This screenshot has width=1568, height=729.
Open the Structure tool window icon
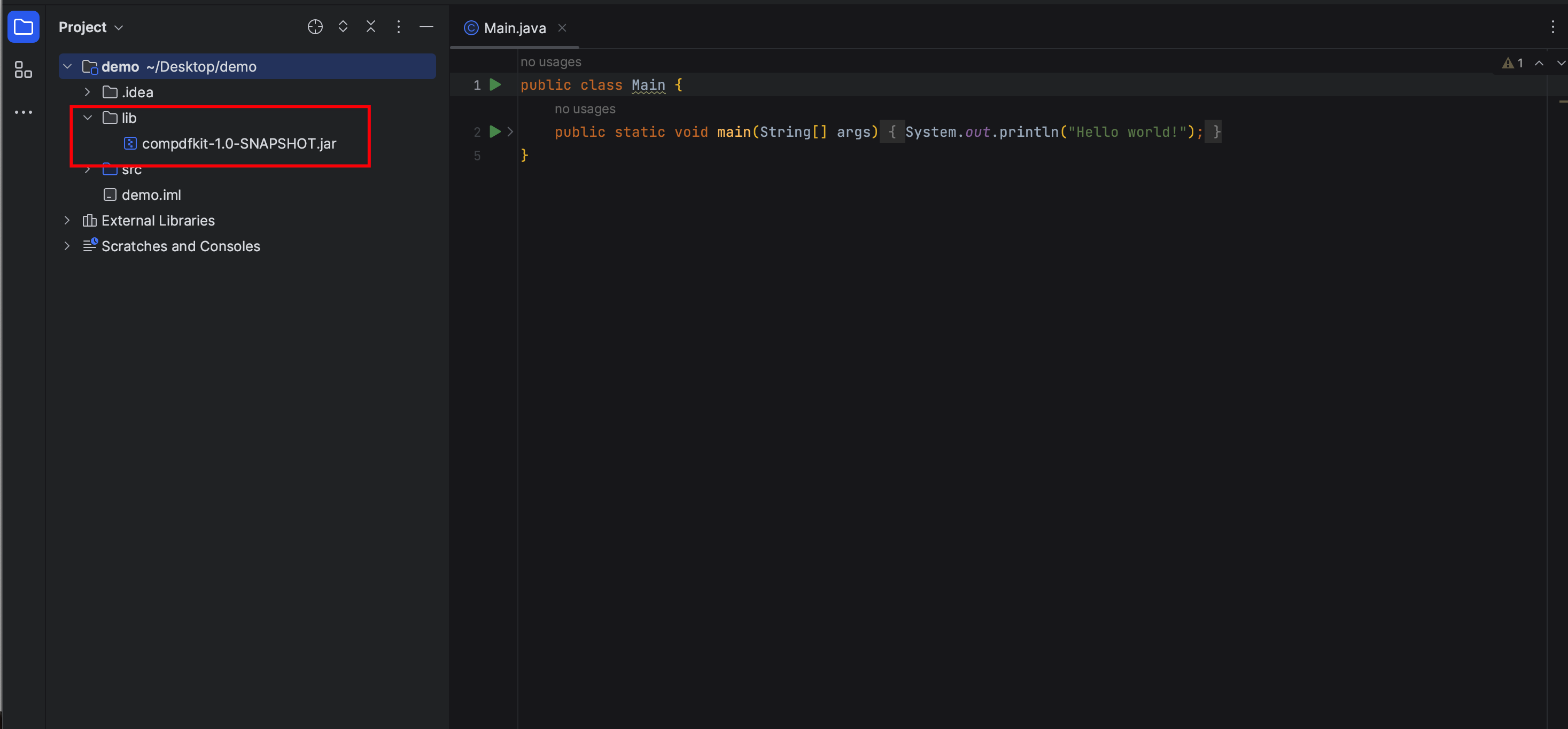click(23, 69)
